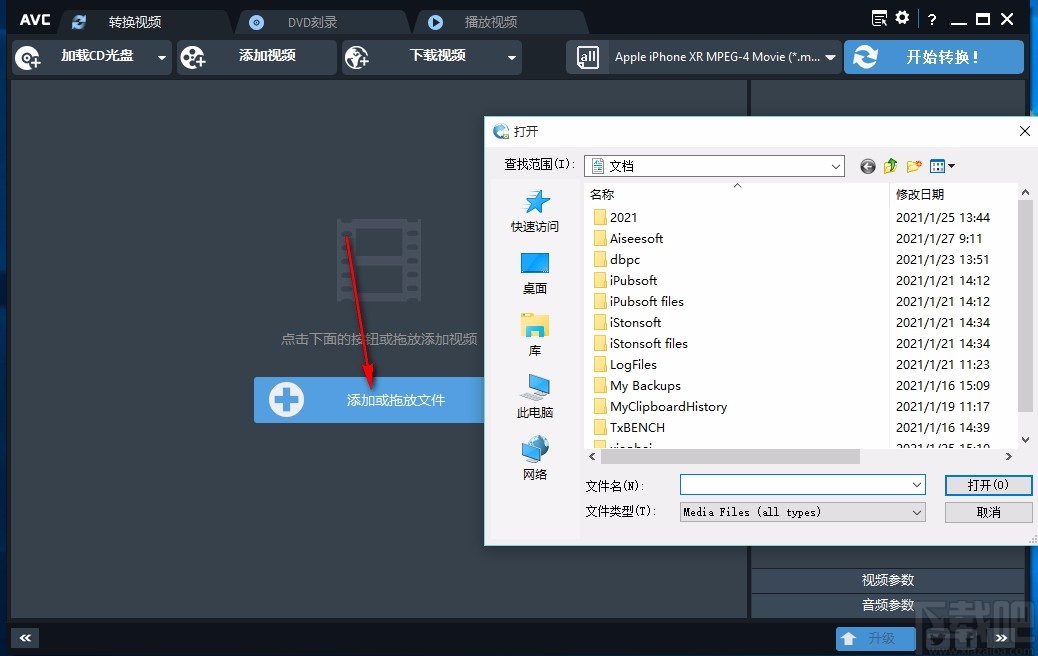Click the 打开 button in the dialog
This screenshot has height=656, width=1038.
988,485
